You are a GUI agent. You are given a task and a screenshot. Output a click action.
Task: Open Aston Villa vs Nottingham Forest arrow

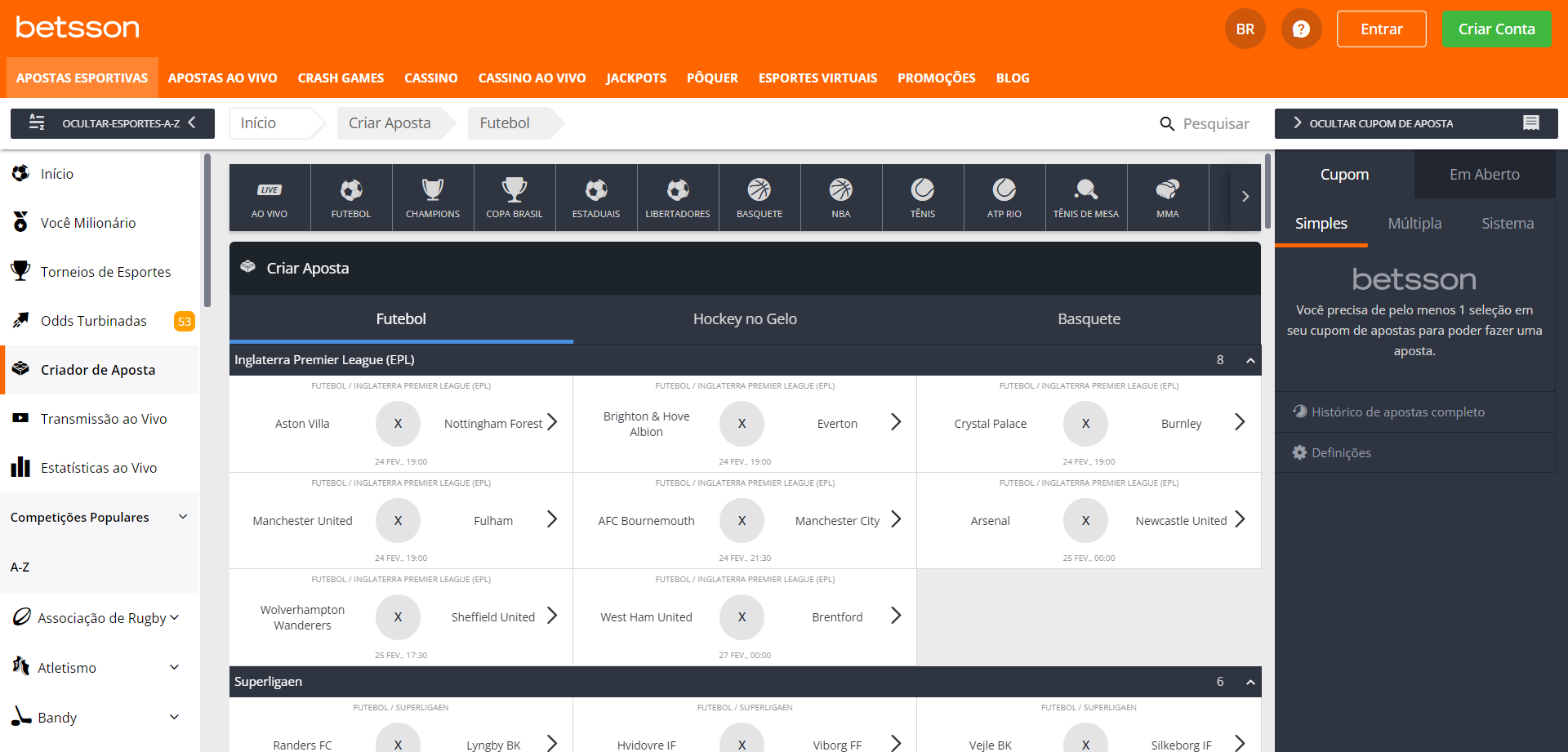[x=552, y=422]
